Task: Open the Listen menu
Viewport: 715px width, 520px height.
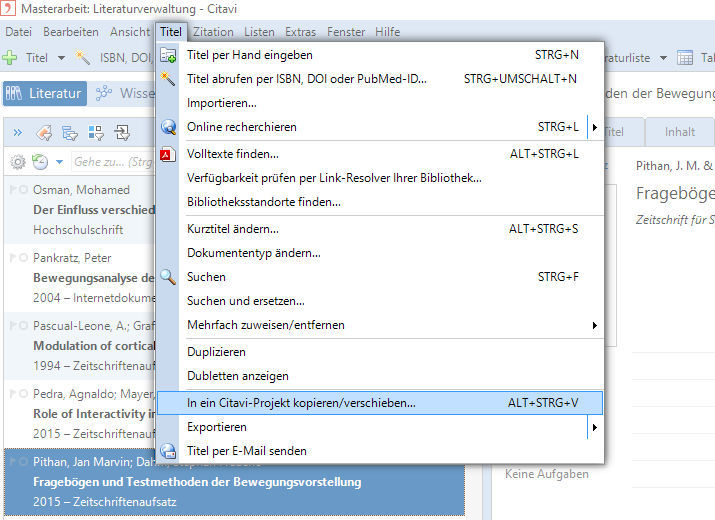Action: click(259, 32)
